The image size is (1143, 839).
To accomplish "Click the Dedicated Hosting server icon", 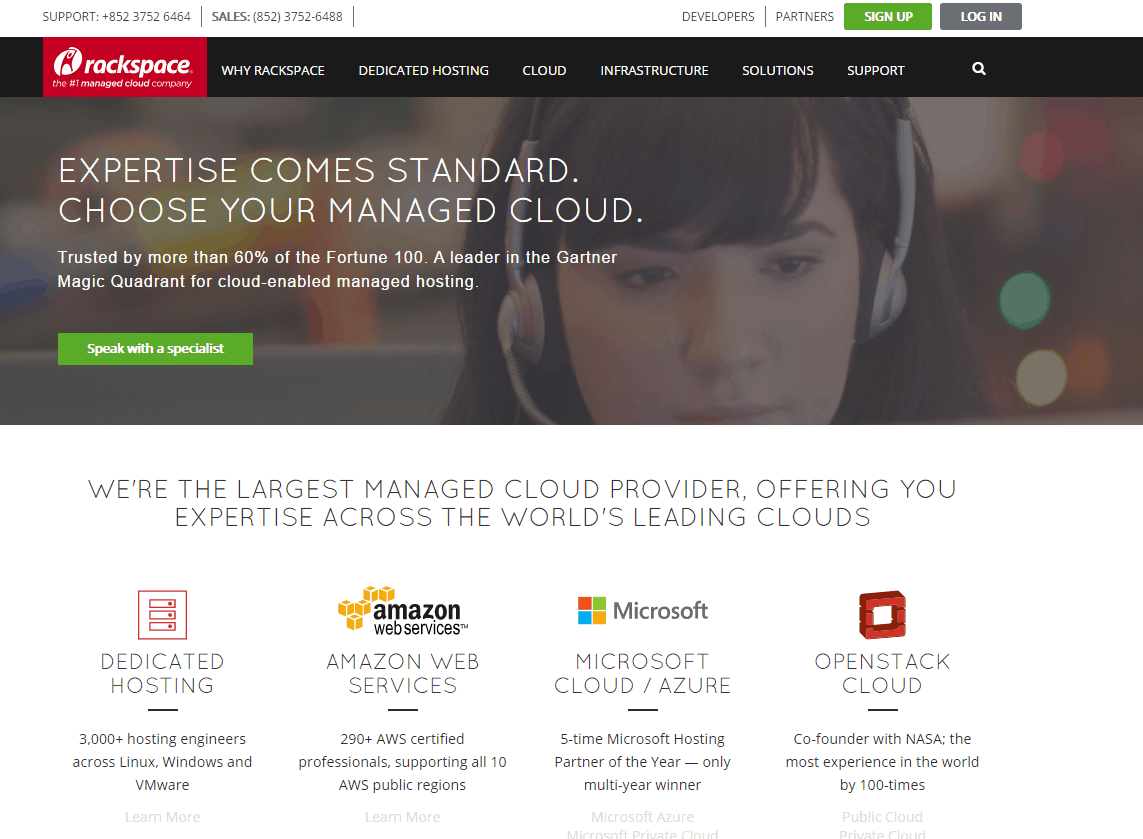I will coord(163,614).
